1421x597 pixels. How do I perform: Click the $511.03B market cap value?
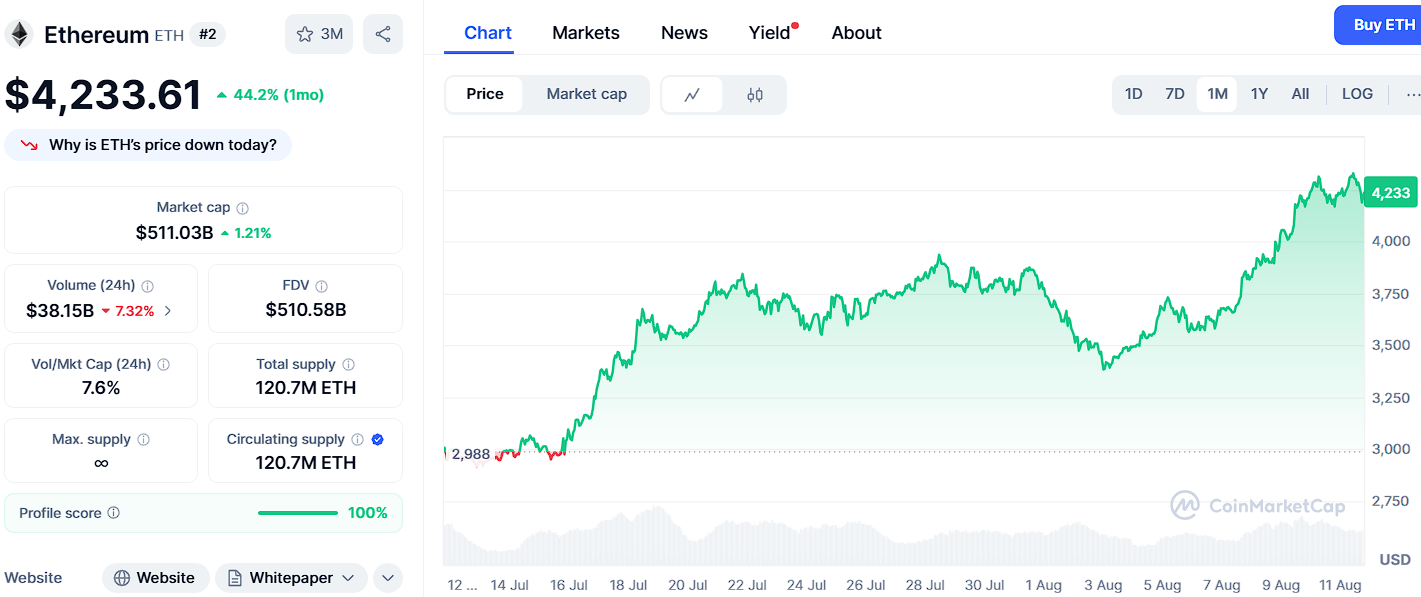point(175,233)
